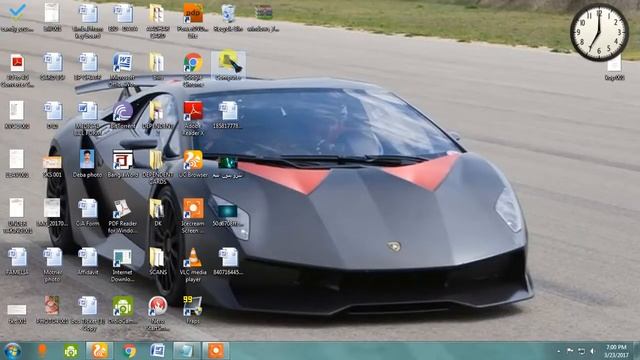Open the UC Browser desktop shortcut
The image size is (640, 360).
193,164
